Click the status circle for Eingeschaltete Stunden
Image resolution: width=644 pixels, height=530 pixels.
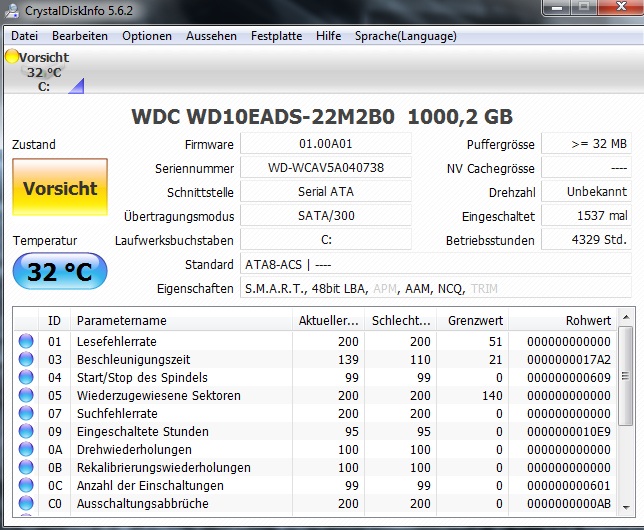(x=26, y=431)
